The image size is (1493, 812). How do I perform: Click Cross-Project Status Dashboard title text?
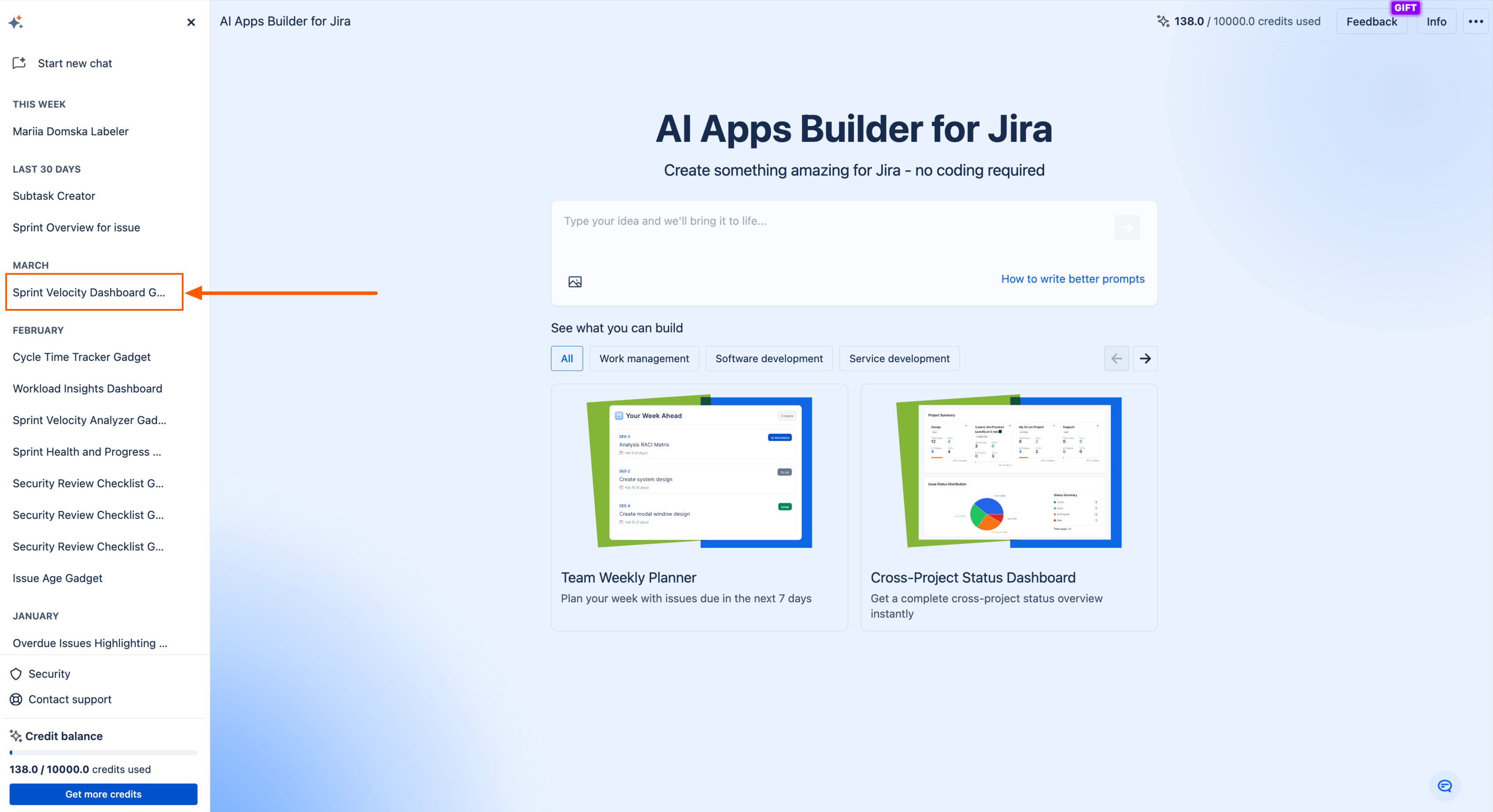[x=973, y=578]
